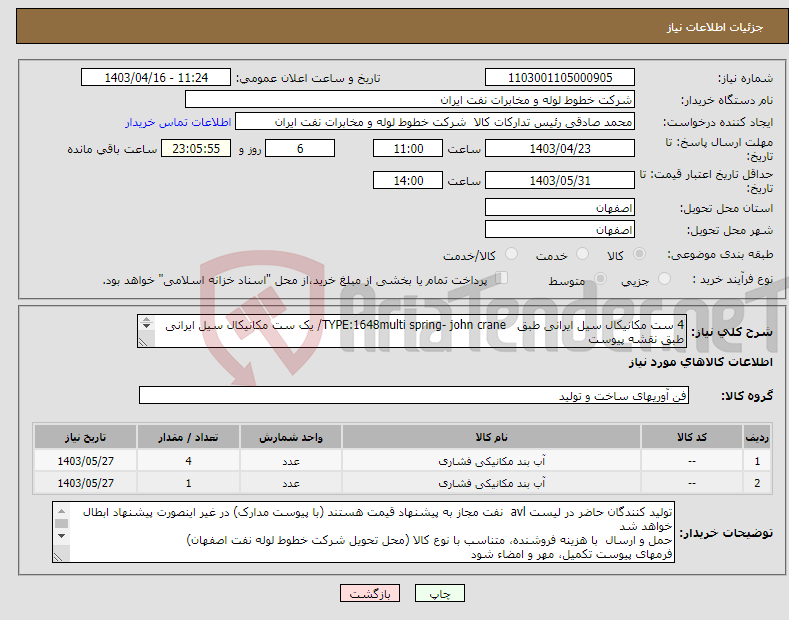Click row 1 item name آب بند مکانیکی

pyautogui.click(x=492, y=461)
